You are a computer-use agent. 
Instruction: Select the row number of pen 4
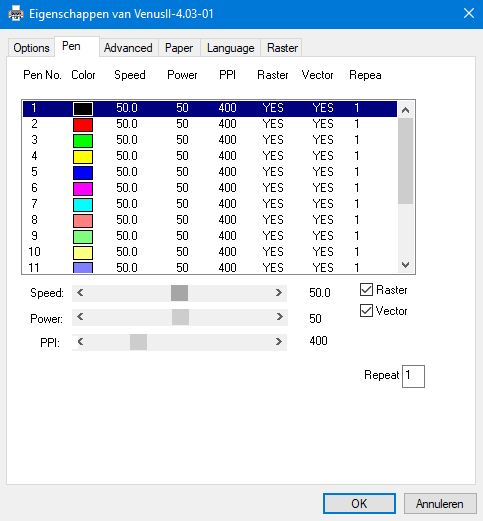(x=34, y=156)
